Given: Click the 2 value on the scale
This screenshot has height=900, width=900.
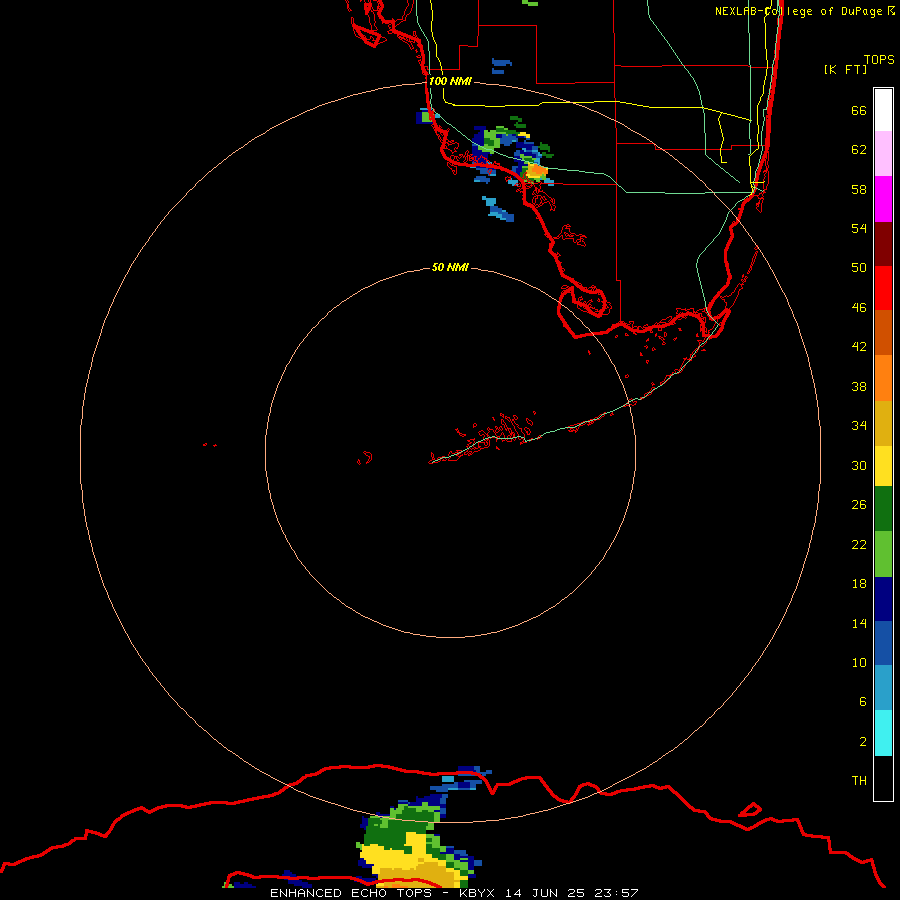Looking at the screenshot, I should 862,741.
